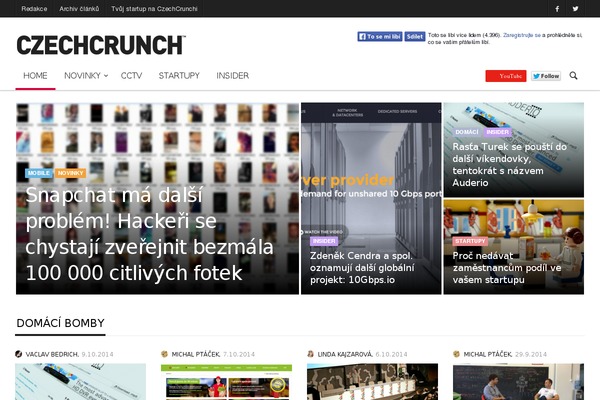Click the Twitter Follow button
Screen dimensions: 600x400
546,76
